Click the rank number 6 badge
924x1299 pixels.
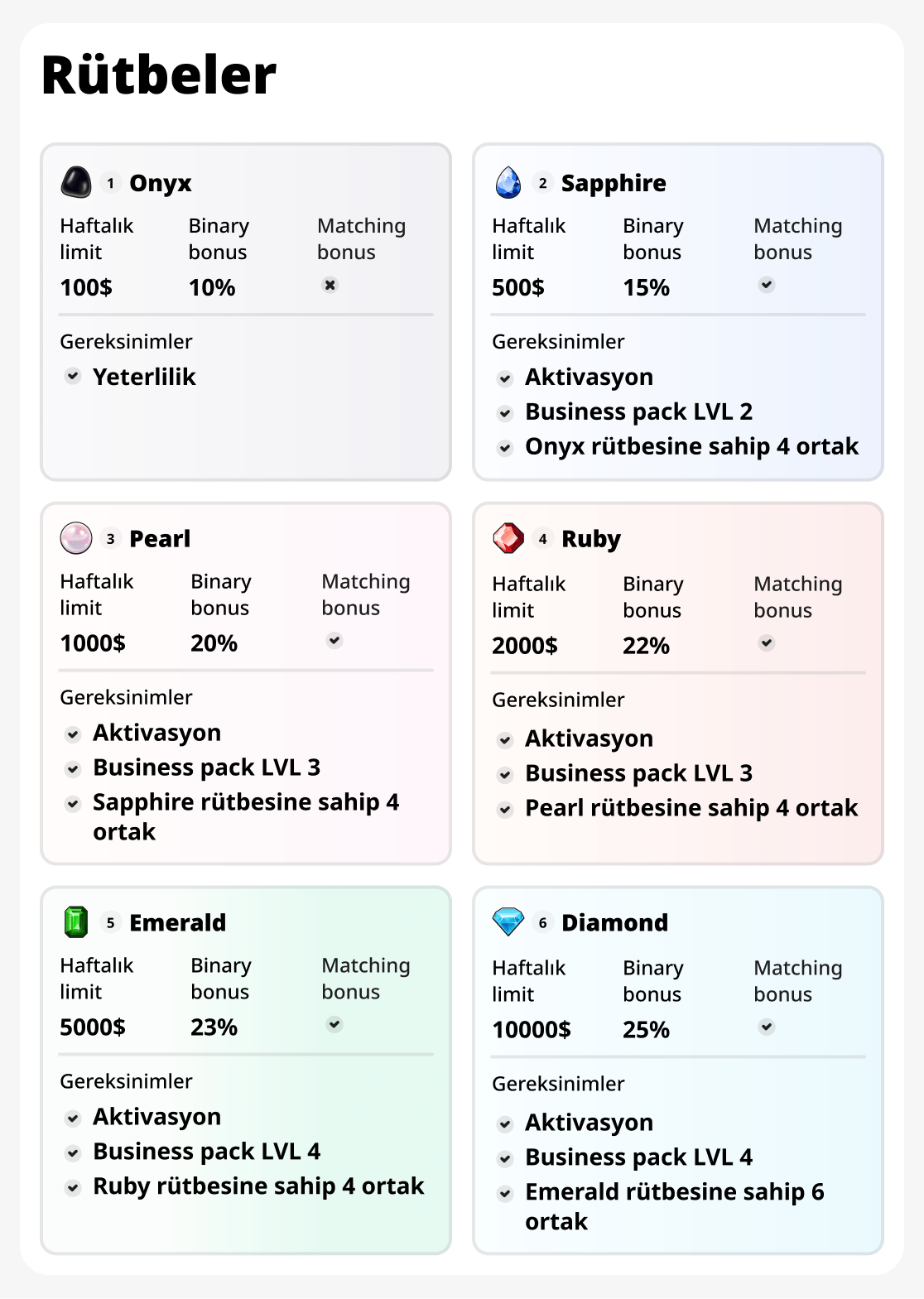pos(543,922)
